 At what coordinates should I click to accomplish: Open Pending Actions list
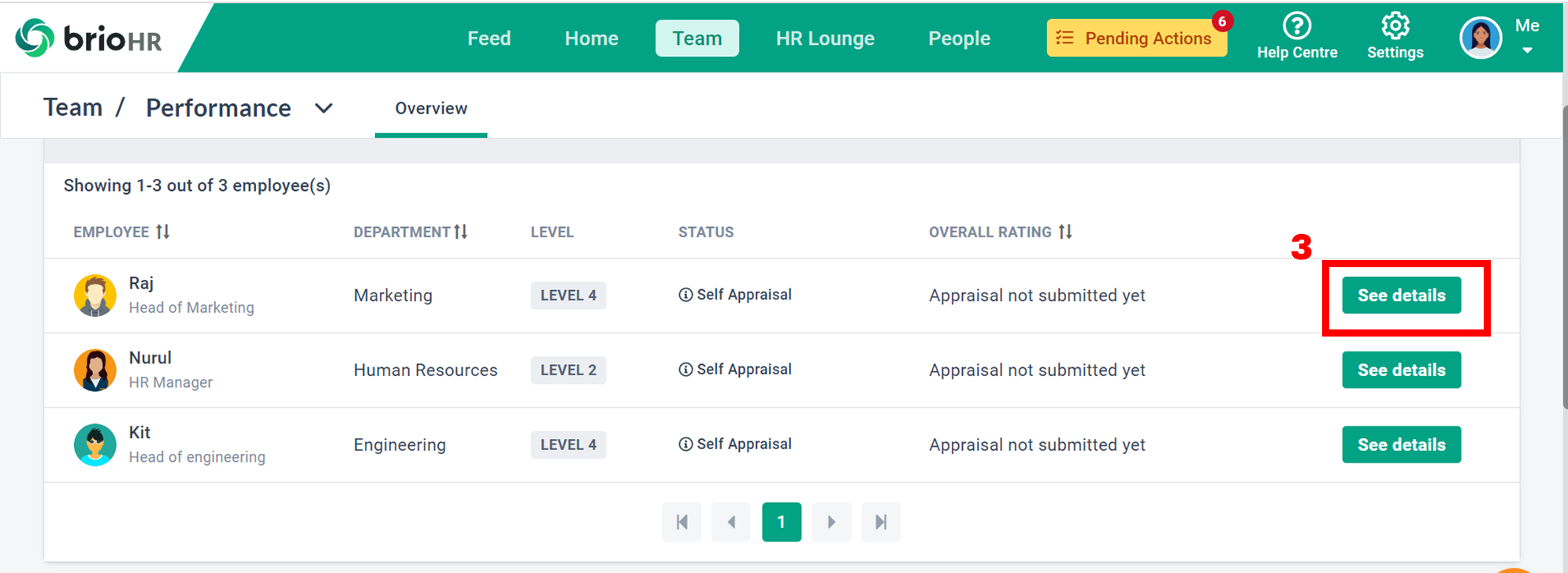pyautogui.click(x=1137, y=38)
